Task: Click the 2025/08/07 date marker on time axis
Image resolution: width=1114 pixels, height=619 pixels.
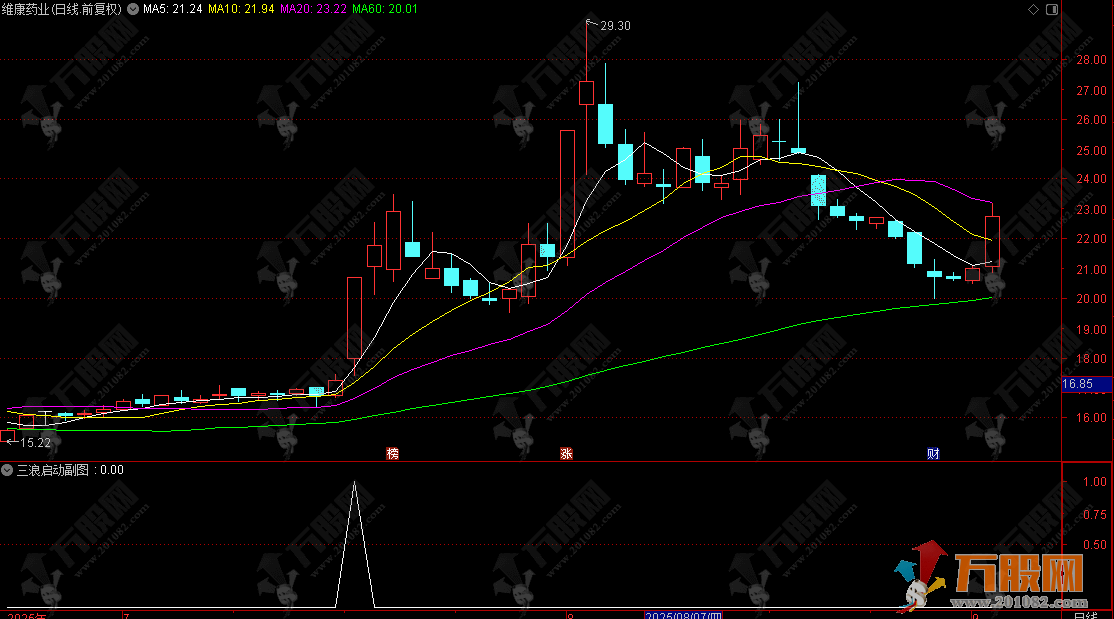Action: pos(683,615)
